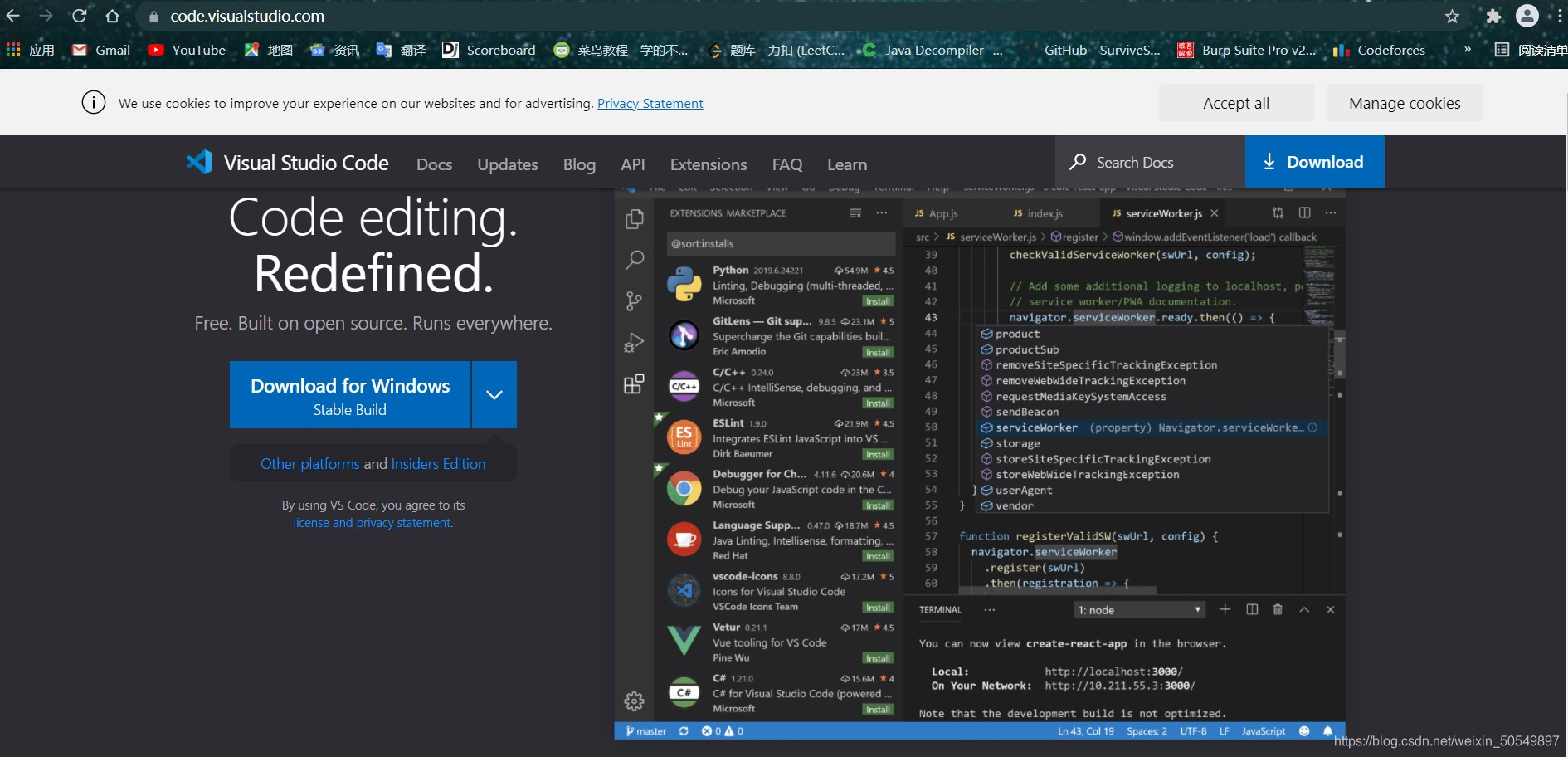Open the YouTube bookmark

pos(187,50)
